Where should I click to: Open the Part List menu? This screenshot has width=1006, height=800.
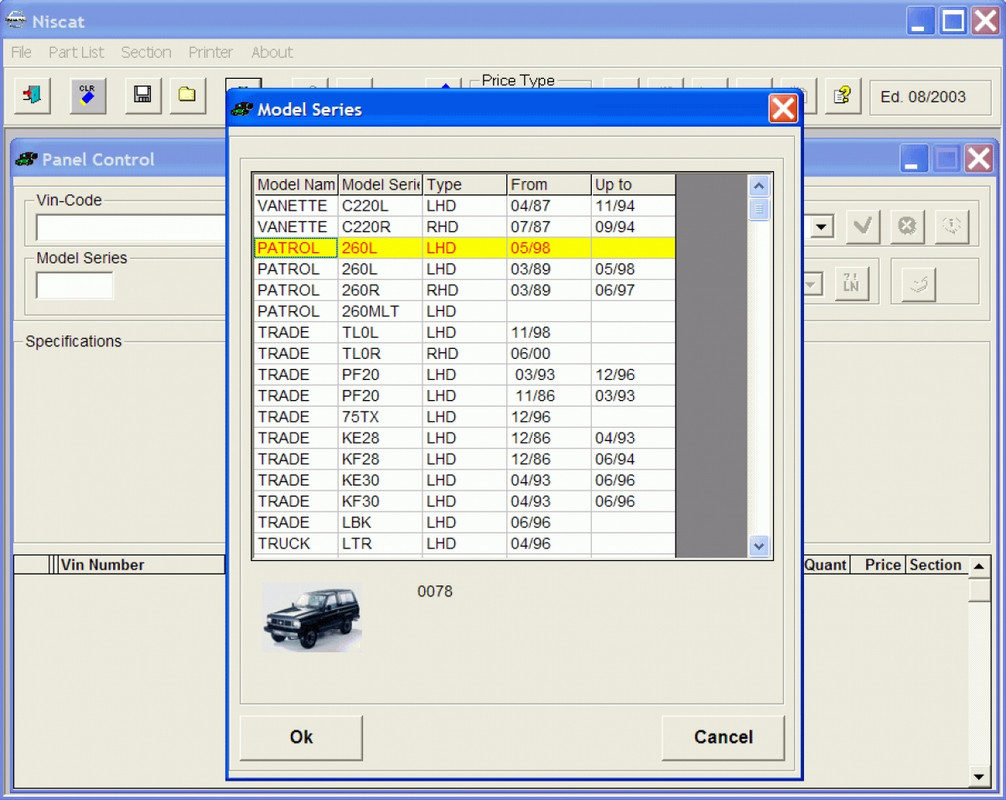click(76, 52)
